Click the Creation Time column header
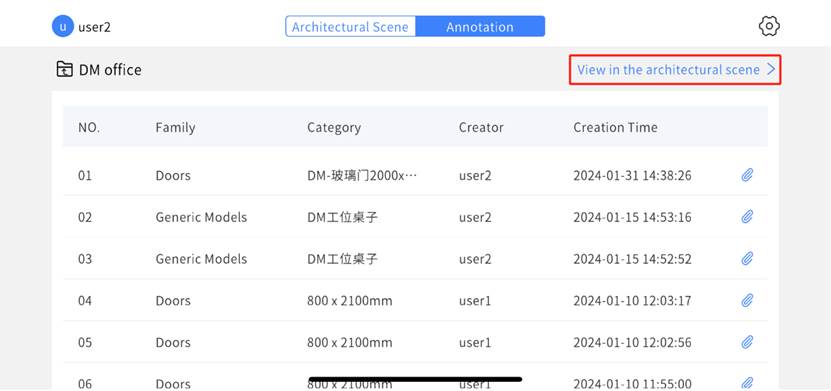This screenshot has width=831, height=391. tap(615, 127)
